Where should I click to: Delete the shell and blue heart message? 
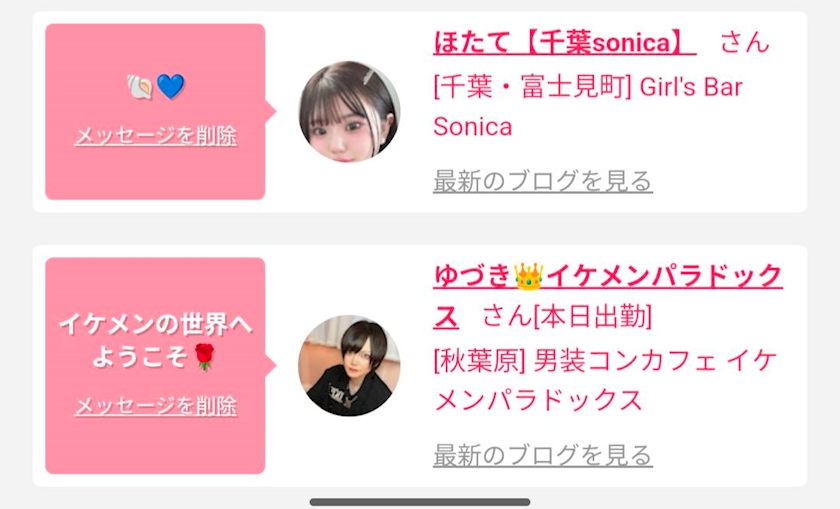pos(155,136)
